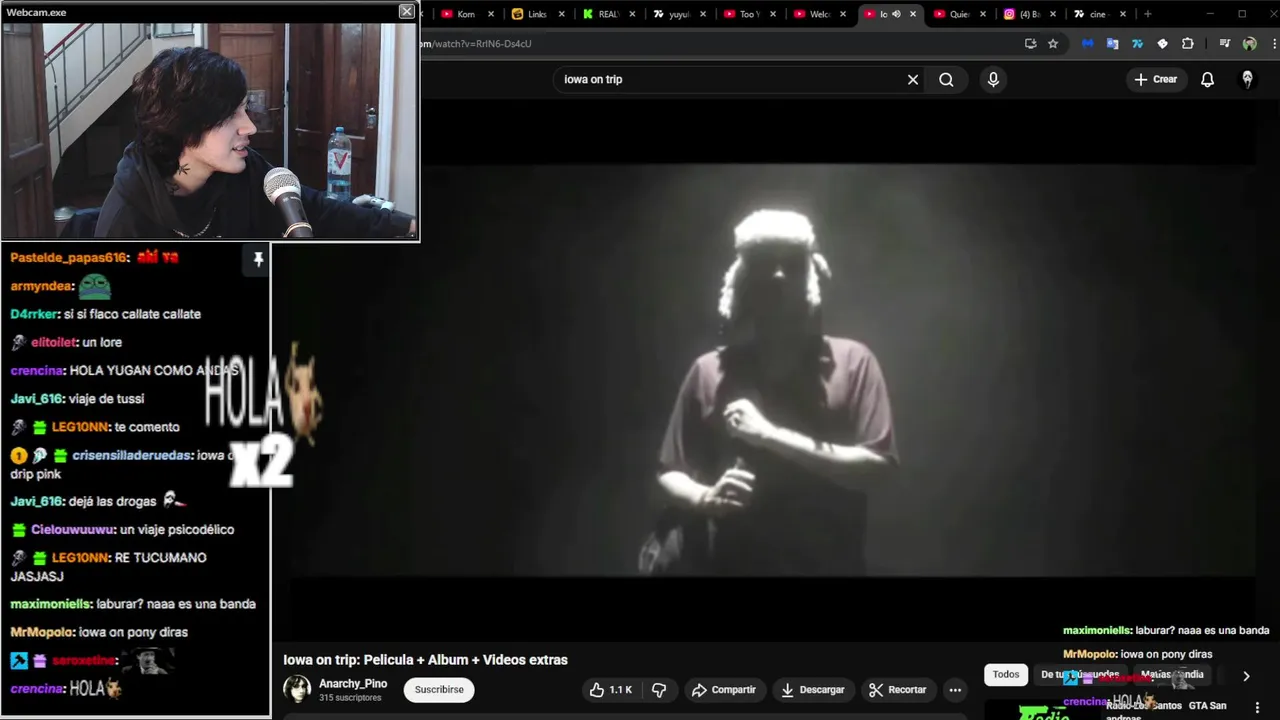The image size is (1280, 720).
Task: Click username MrMopolo in left chat
Action: [x=41, y=632]
